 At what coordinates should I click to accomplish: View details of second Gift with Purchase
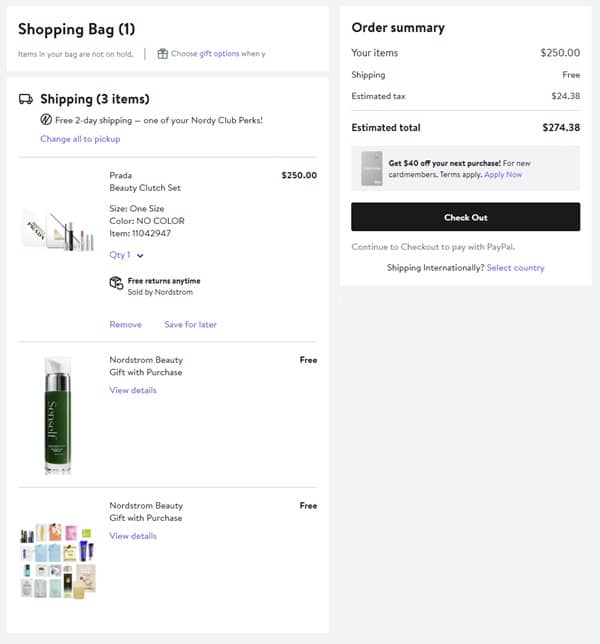(133, 536)
